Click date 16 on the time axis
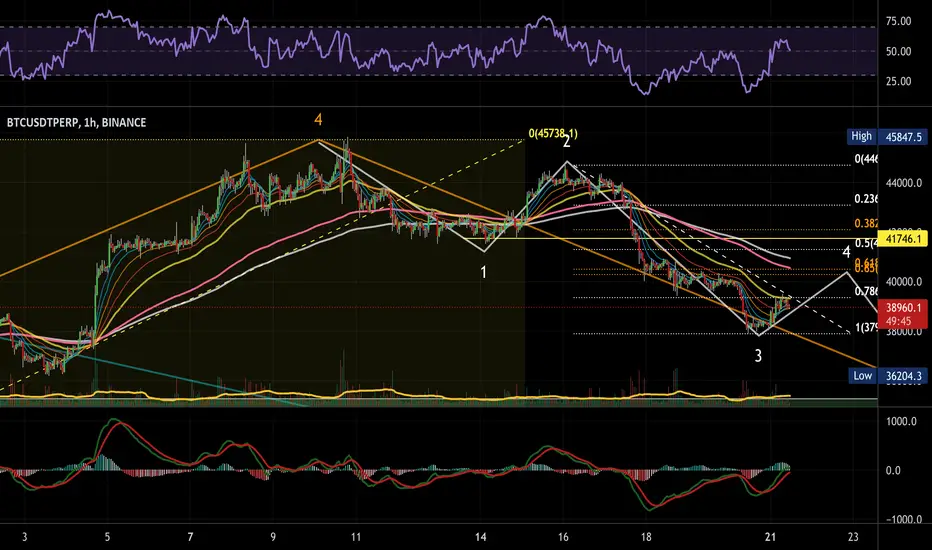 point(563,538)
